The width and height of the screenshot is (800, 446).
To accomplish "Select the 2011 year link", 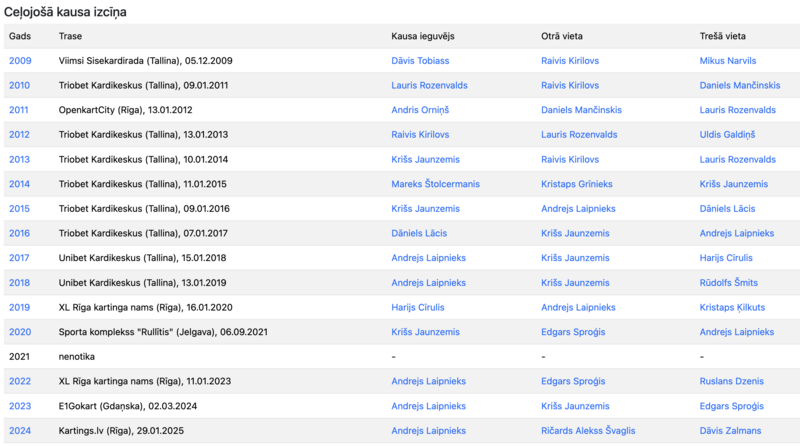I will point(19,110).
